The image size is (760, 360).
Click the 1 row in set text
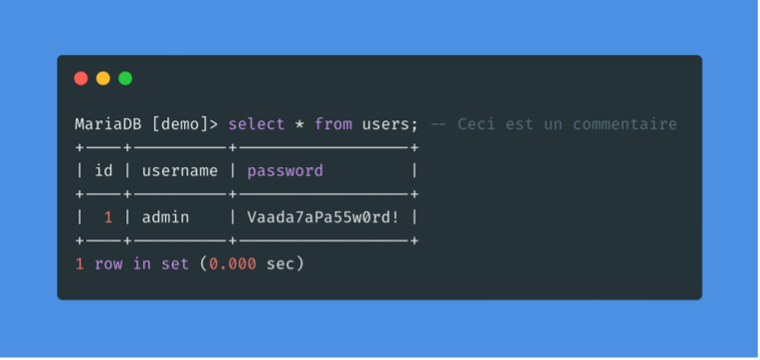coord(132,264)
